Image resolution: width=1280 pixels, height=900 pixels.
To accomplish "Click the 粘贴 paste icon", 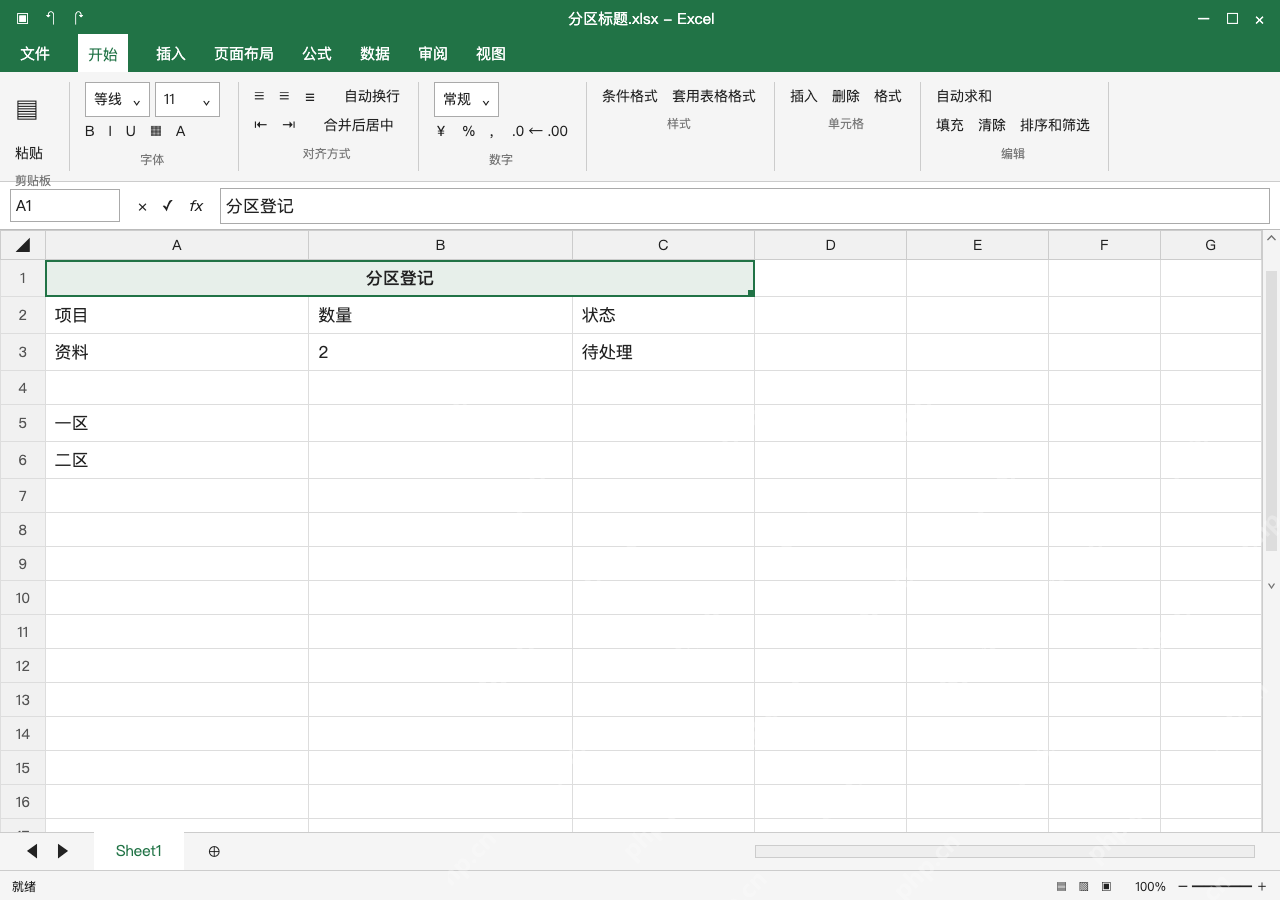I will pos(27,110).
